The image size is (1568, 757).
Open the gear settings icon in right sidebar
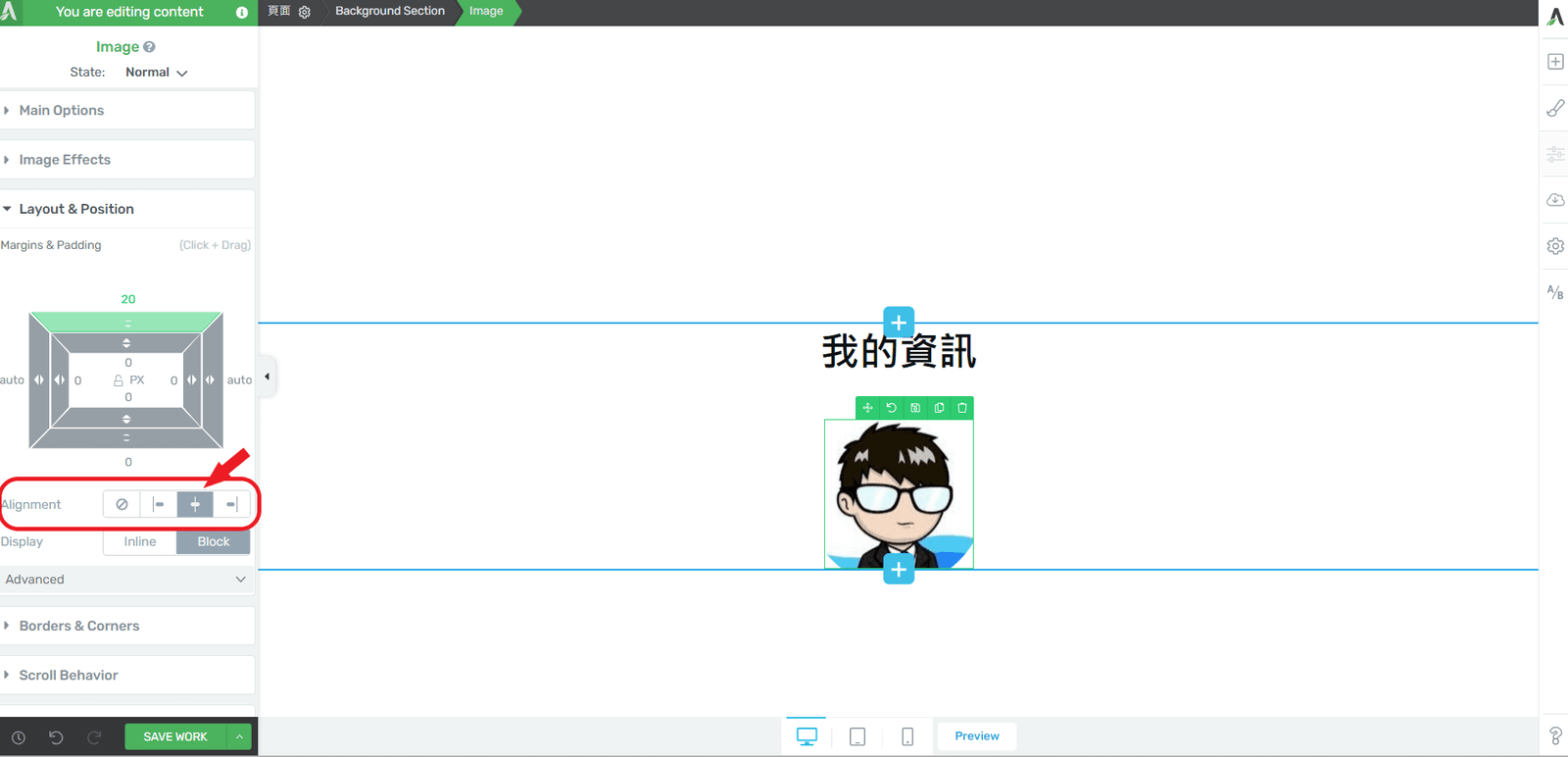pyautogui.click(x=1555, y=246)
